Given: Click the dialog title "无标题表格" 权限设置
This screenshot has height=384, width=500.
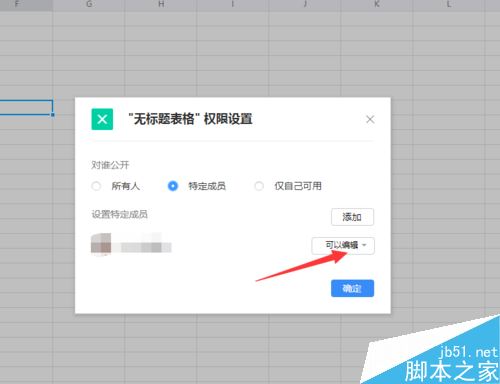Looking at the screenshot, I should tap(190, 119).
